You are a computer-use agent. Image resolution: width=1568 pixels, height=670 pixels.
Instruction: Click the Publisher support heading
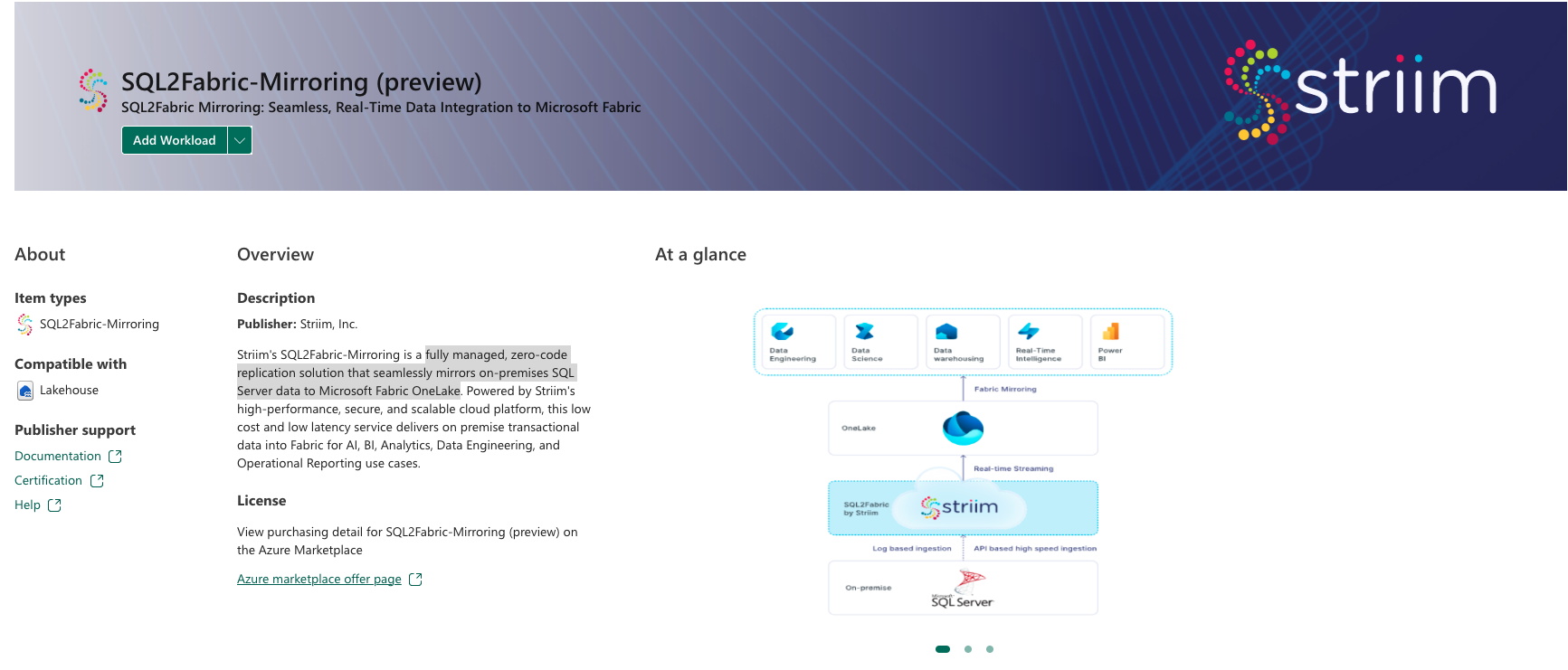[75, 430]
